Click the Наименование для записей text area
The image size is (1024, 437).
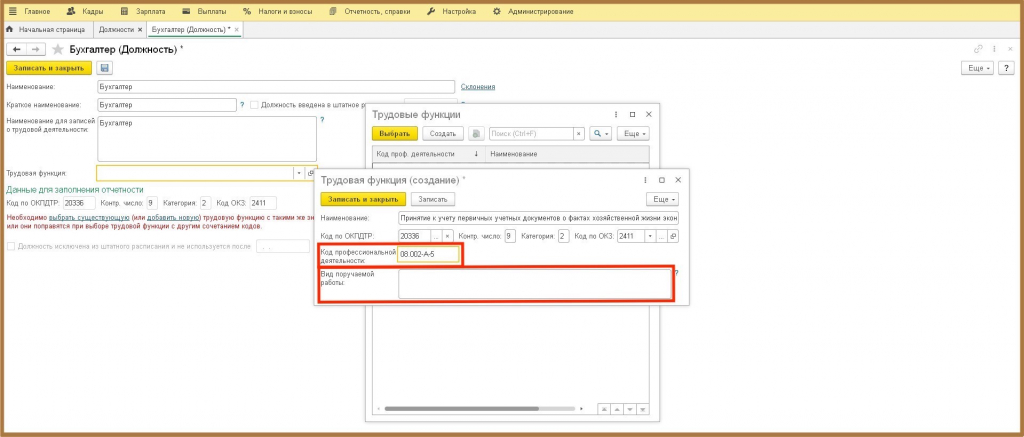pyautogui.click(x=206, y=138)
